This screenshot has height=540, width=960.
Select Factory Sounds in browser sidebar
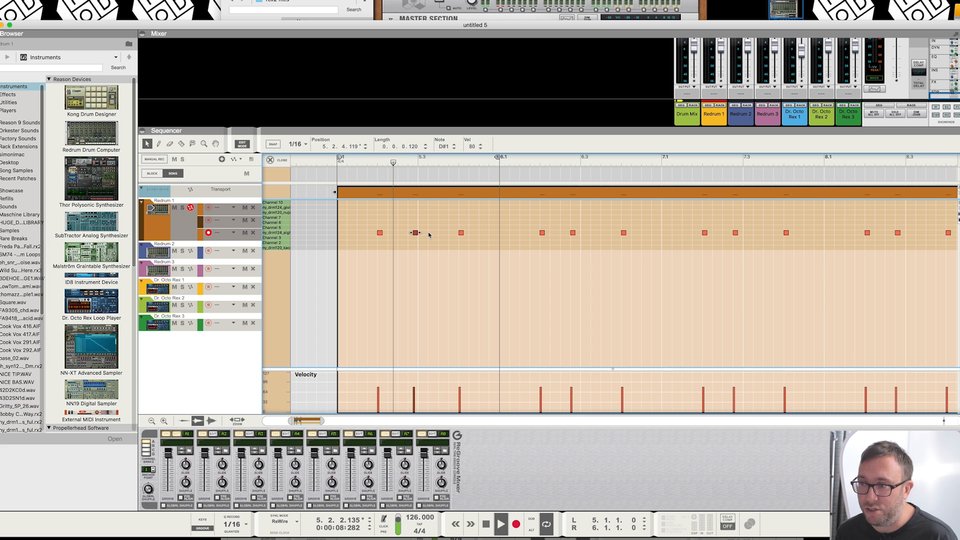[x=18, y=138]
